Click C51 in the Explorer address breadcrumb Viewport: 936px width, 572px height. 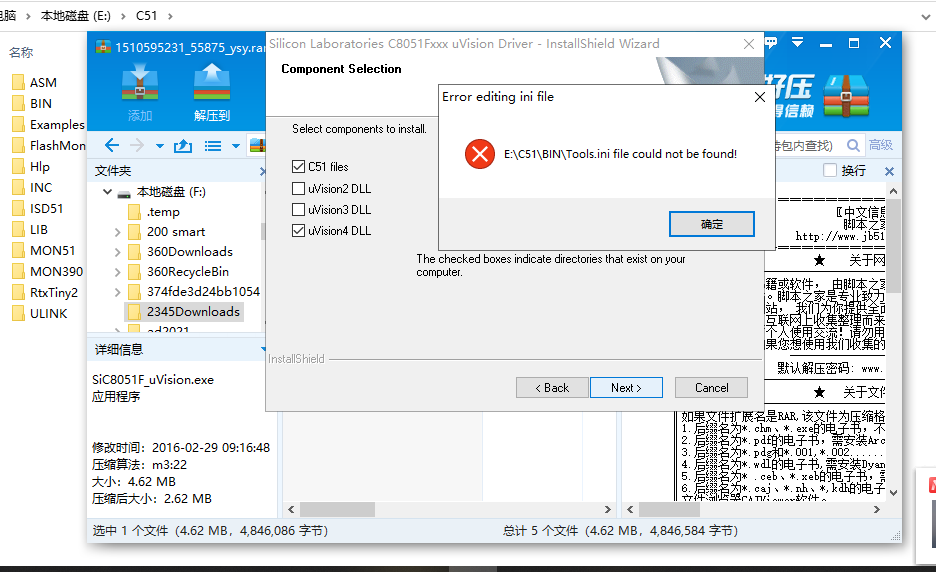146,16
